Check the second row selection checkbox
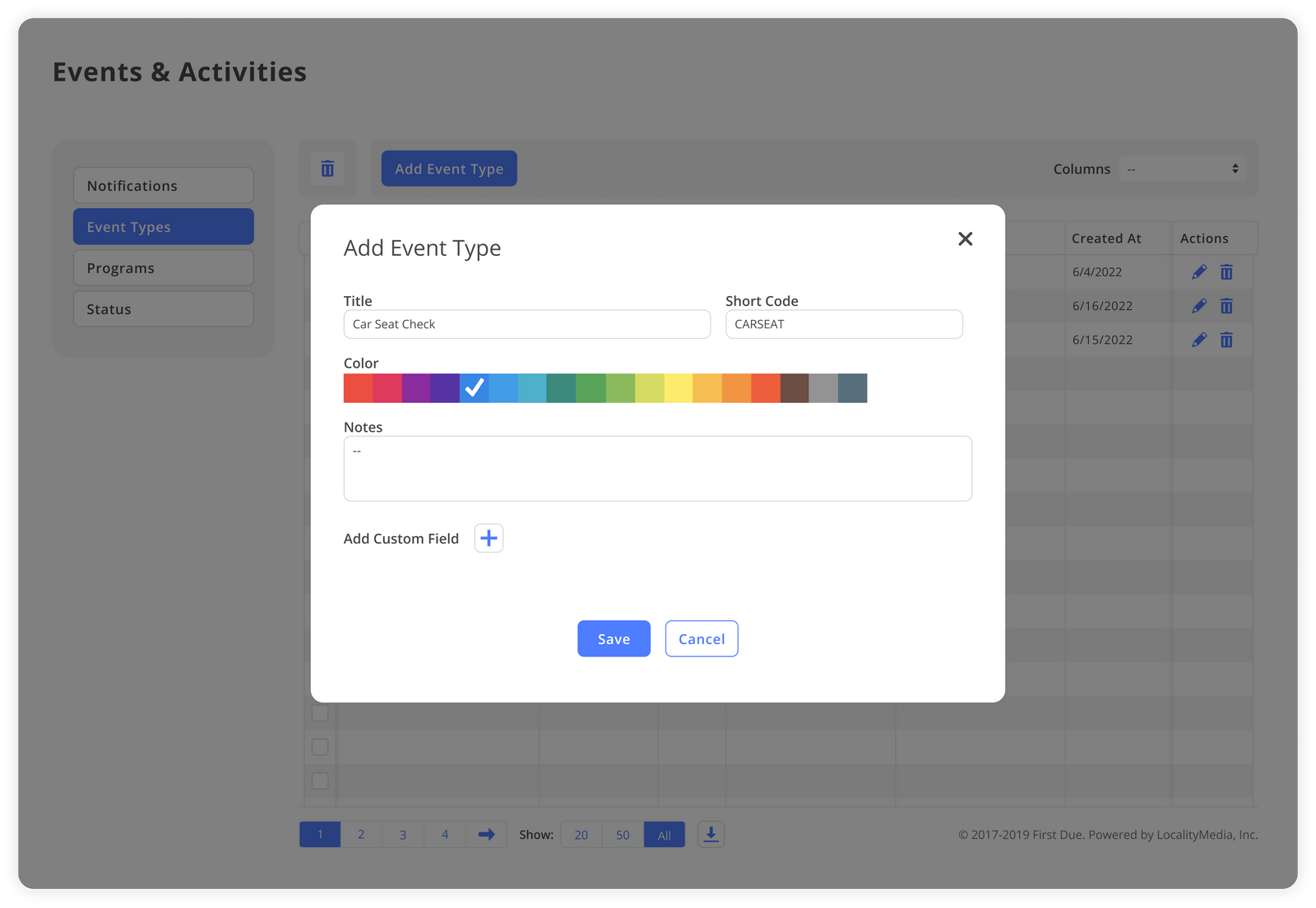Image resolution: width=1316 pixels, height=908 pixels. pyautogui.click(x=320, y=747)
